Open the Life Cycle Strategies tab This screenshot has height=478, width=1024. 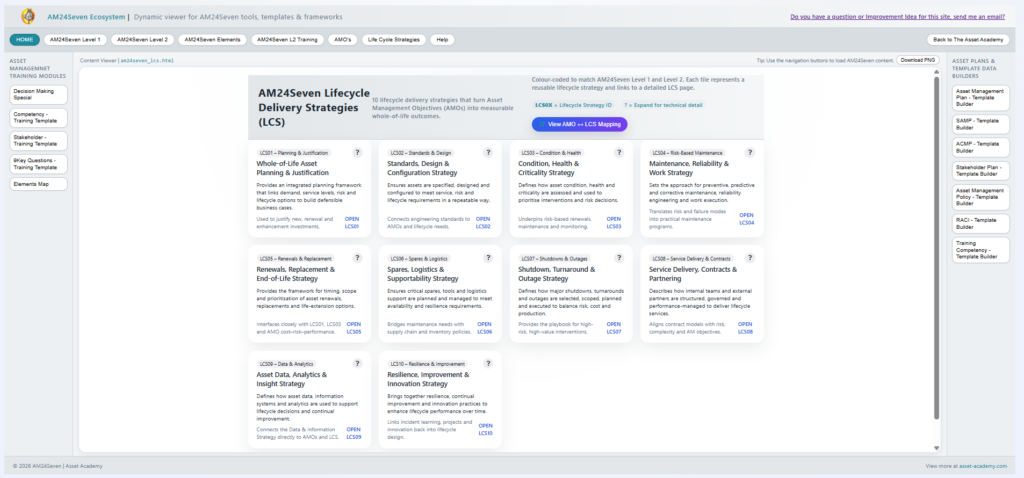coord(393,40)
